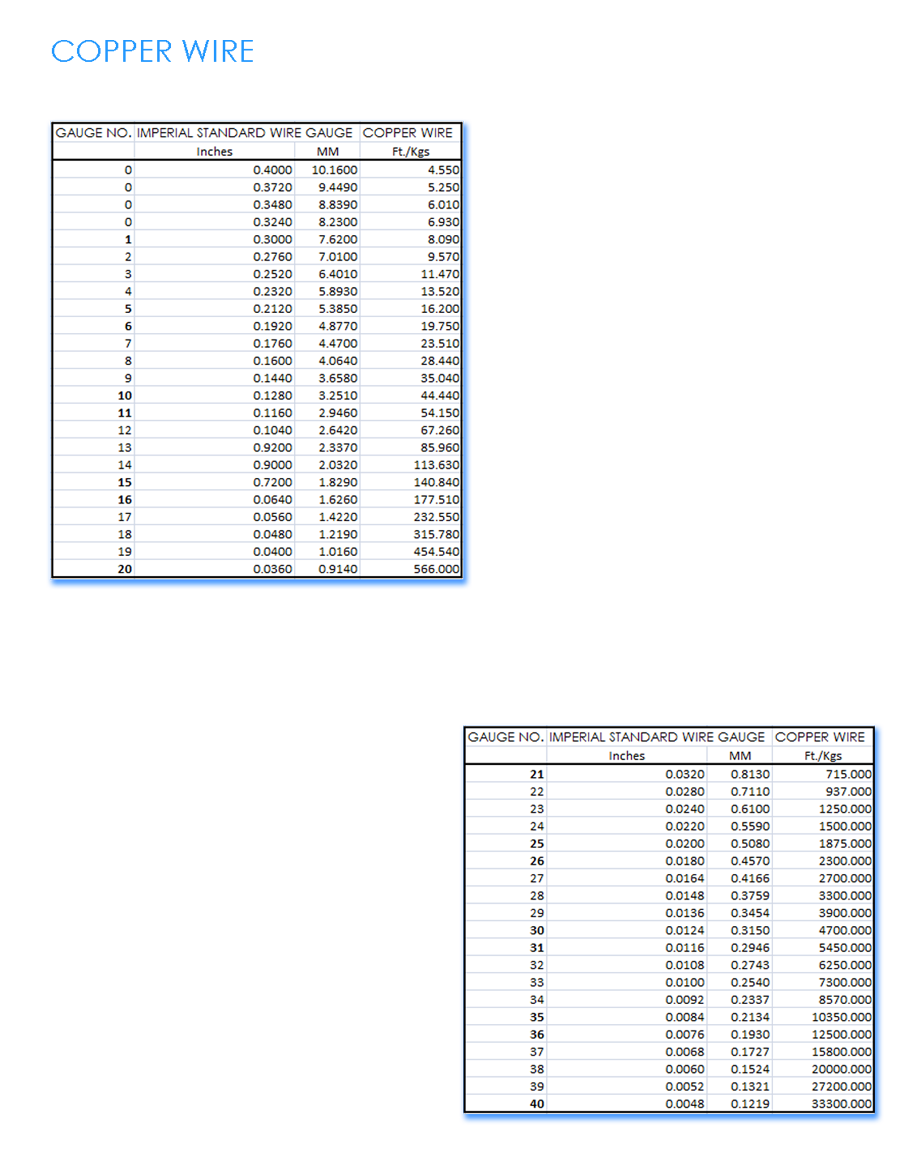Screen dimensions: 920x1165
Task: Select gauge number 20 row label
Action: (x=125, y=569)
